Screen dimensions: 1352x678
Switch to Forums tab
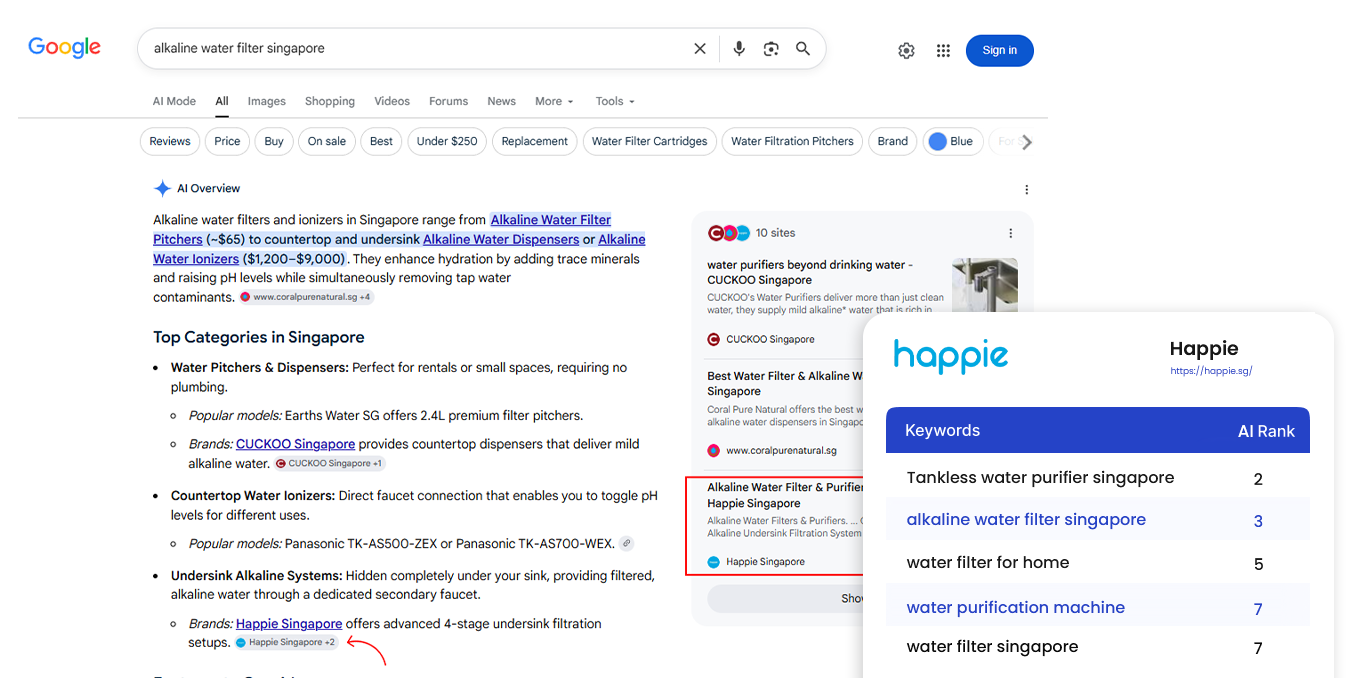[448, 101]
